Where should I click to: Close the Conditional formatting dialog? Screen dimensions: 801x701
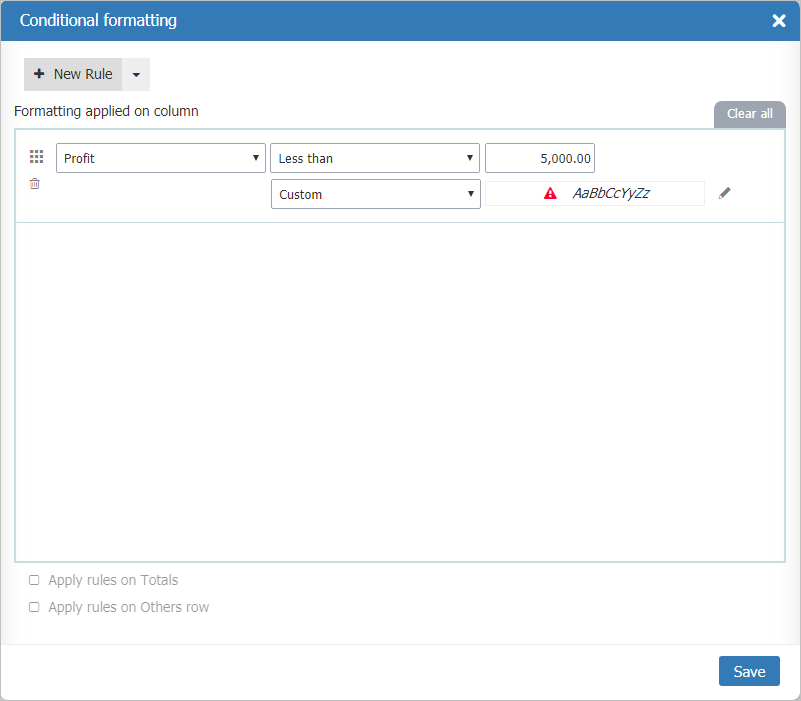click(x=779, y=20)
